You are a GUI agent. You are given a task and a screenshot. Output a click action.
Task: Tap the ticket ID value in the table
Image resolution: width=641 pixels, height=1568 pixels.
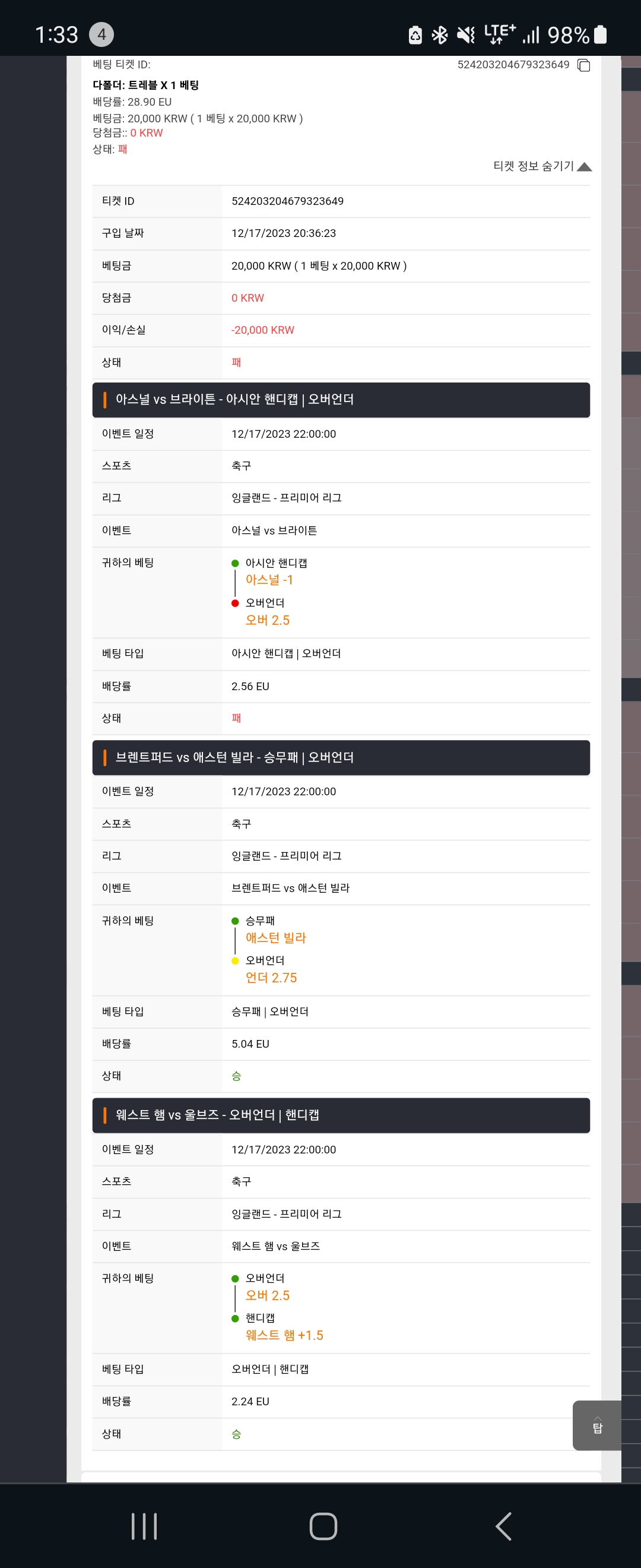pyautogui.click(x=287, y=201)
